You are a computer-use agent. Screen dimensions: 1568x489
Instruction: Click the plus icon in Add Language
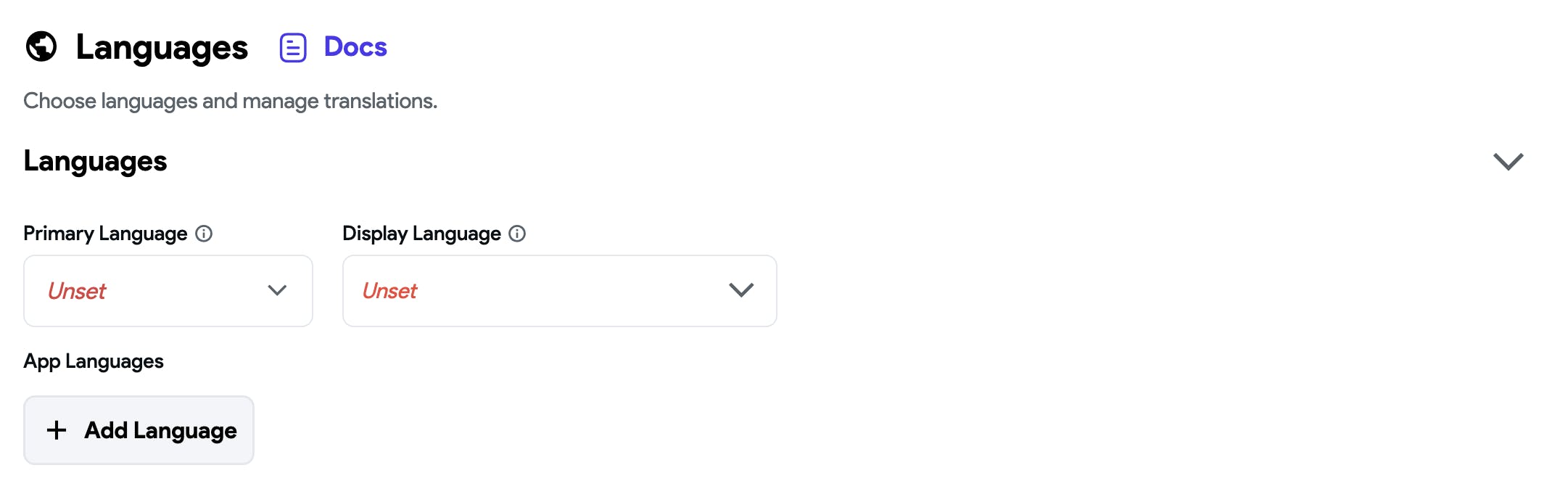click(x=57, y=430)
